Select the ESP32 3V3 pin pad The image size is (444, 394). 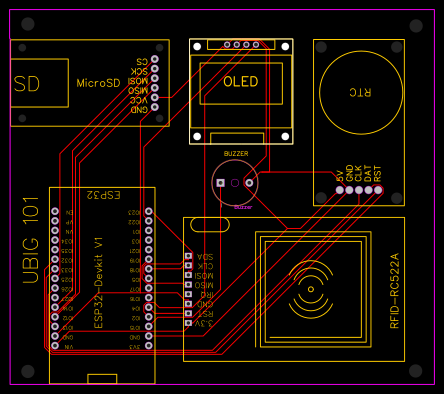[149, 346]
